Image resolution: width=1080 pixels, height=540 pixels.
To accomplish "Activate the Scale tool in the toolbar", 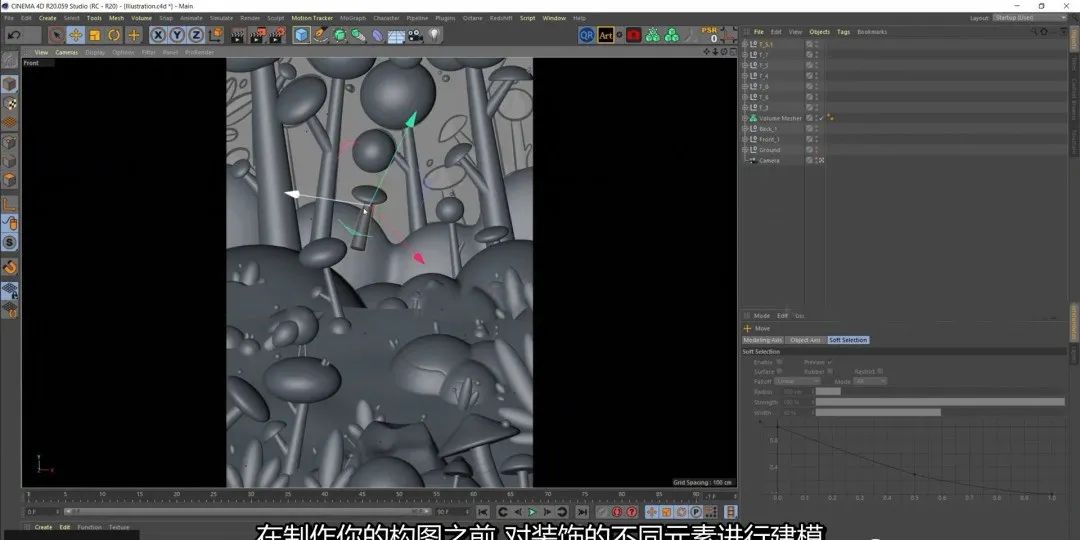I will [95, 35].
